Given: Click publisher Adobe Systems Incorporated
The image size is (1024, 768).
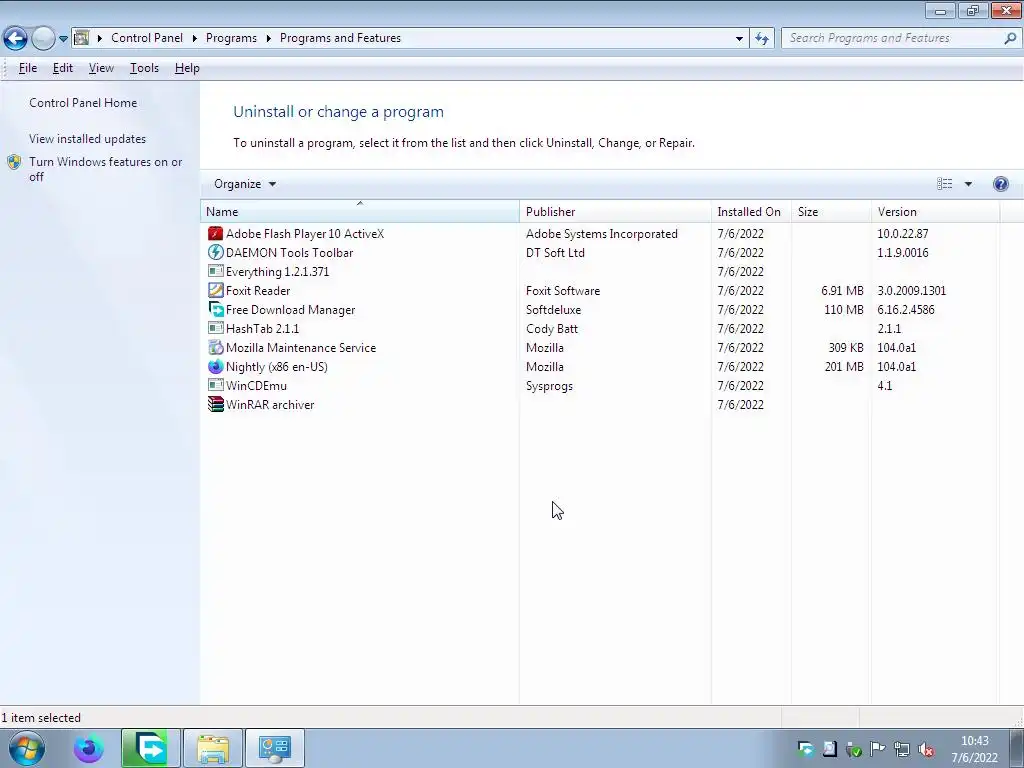Looking at the screenshot, I should (601, 234).
